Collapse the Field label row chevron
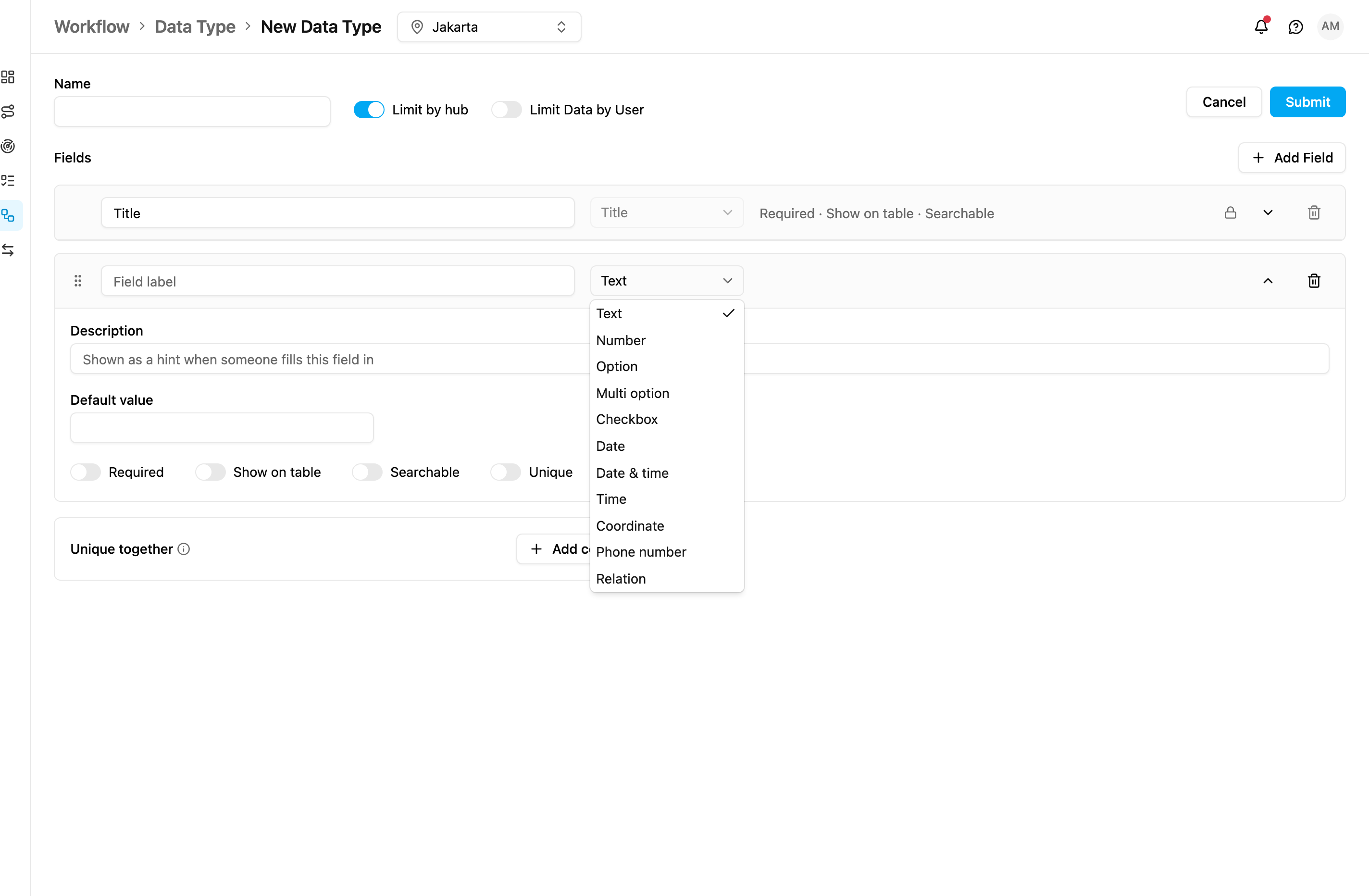This screenshot has height=896, width=1369. 1268,281
